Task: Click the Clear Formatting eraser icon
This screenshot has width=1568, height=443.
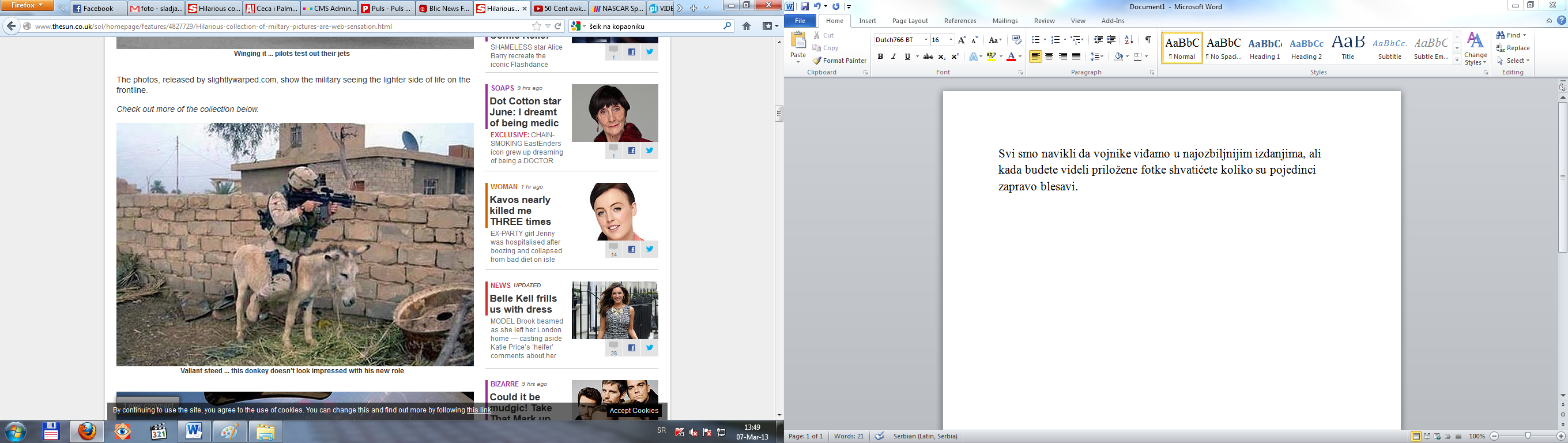Action: click(1016, 40)
